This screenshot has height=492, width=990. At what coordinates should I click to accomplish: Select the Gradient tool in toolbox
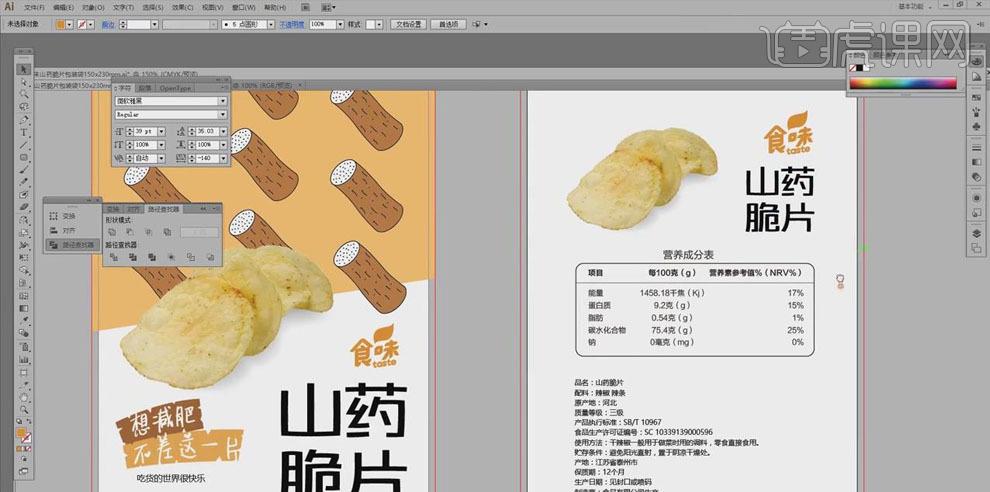pyautogui.click(x=24, y=308)
